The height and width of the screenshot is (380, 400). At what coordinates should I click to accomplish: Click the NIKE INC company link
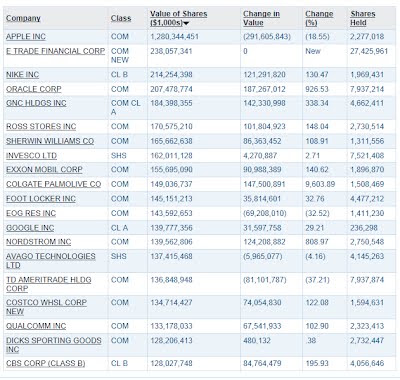click(22, 74)
